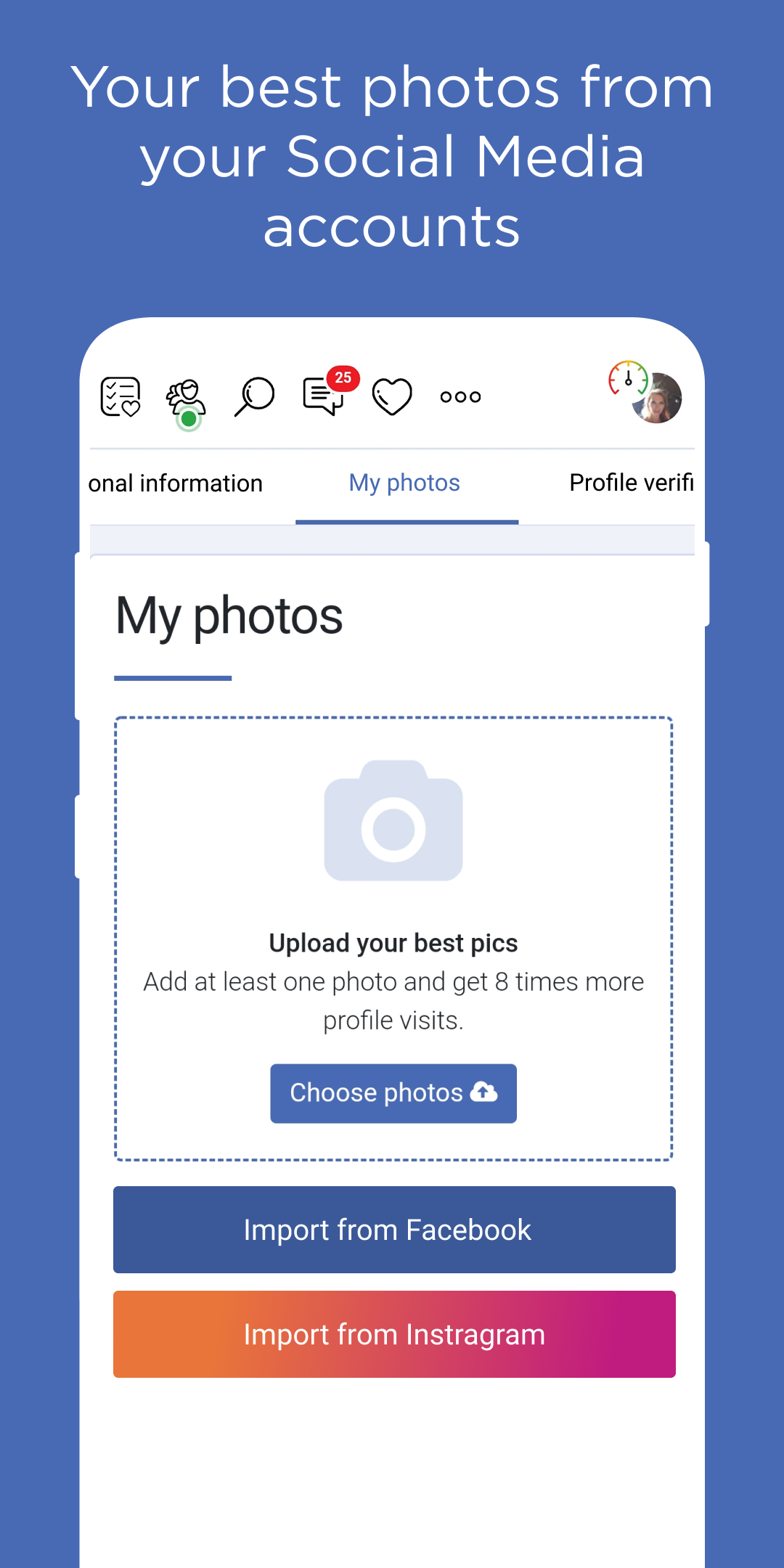Tap the heart favorites icon
The height and width of the screenshot is (1568, 784).
(392, 397)
